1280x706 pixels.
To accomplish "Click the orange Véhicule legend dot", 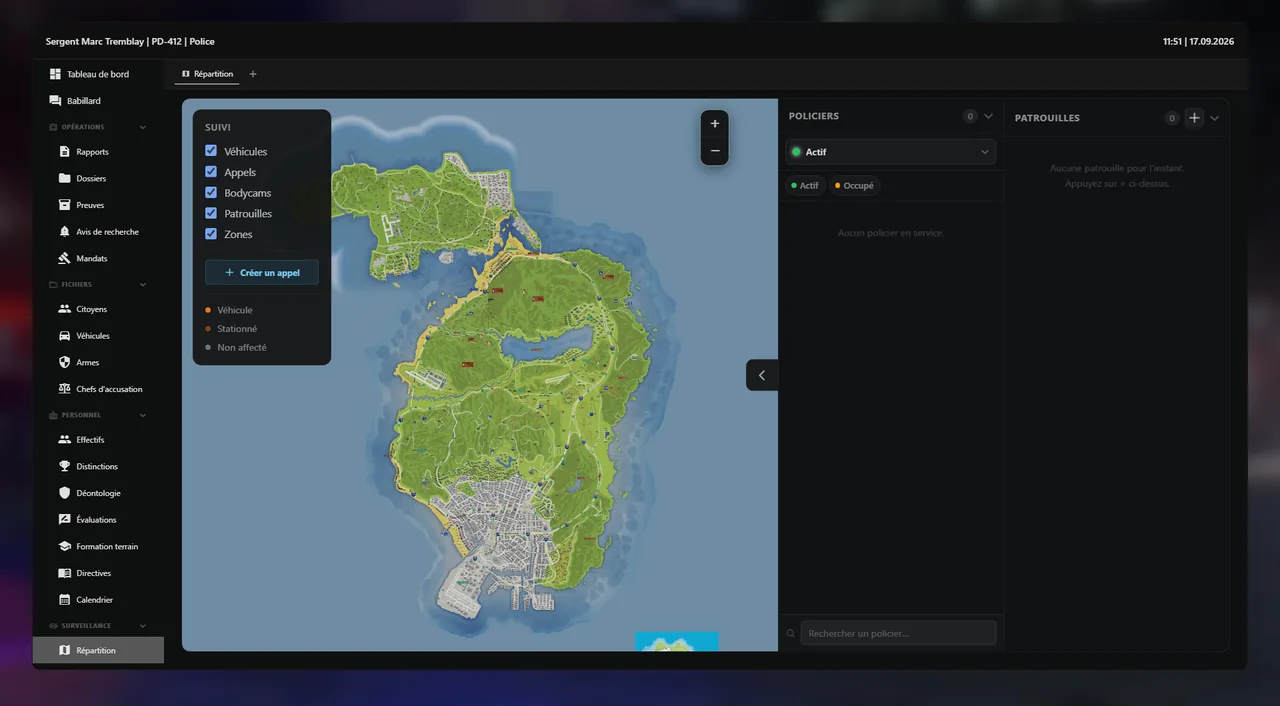I will (x=208, y=310).
